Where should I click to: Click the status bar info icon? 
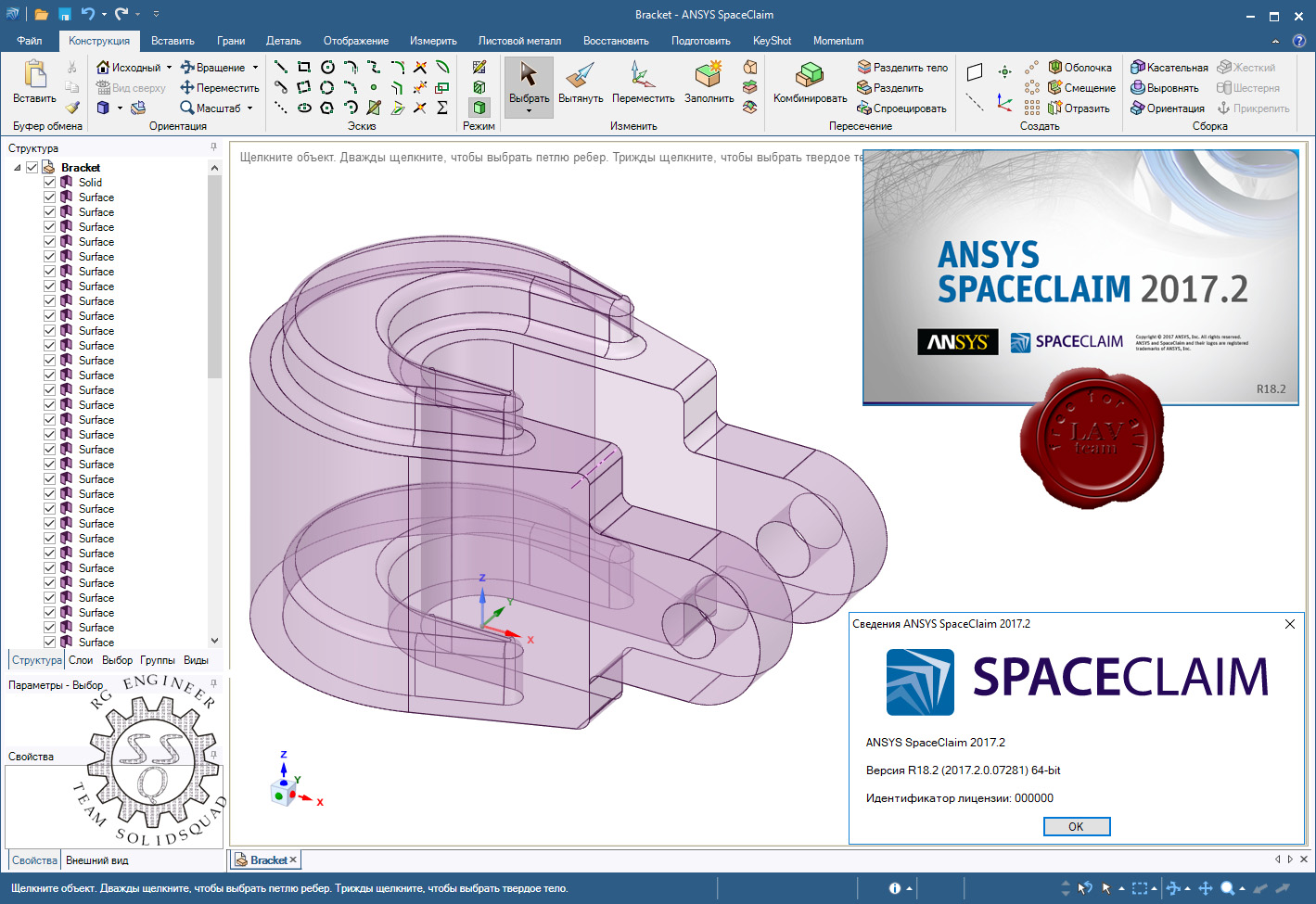(895, 888)
